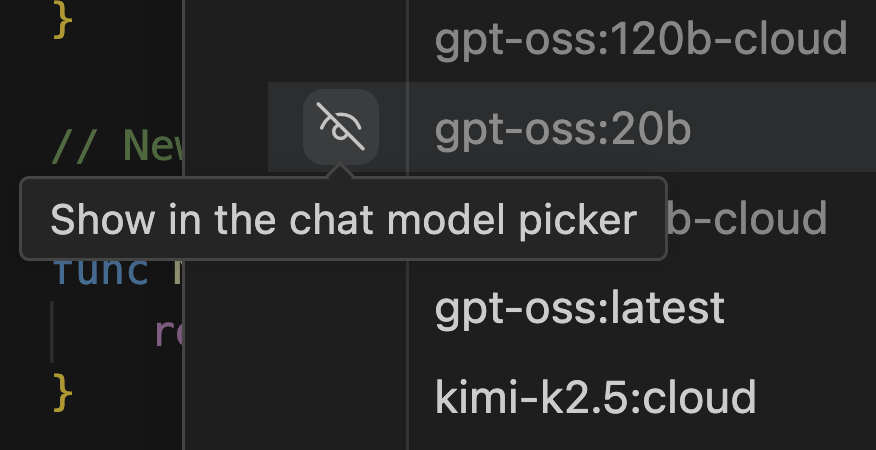
Task: Select the gpt-oss:120b-cloud model entry
Action: [x=641, y=40]
